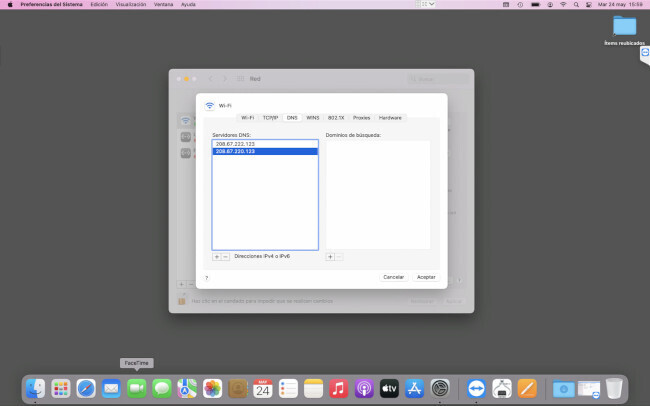
Task: Open the Items reubicados desktop folder
Action: 624,27
